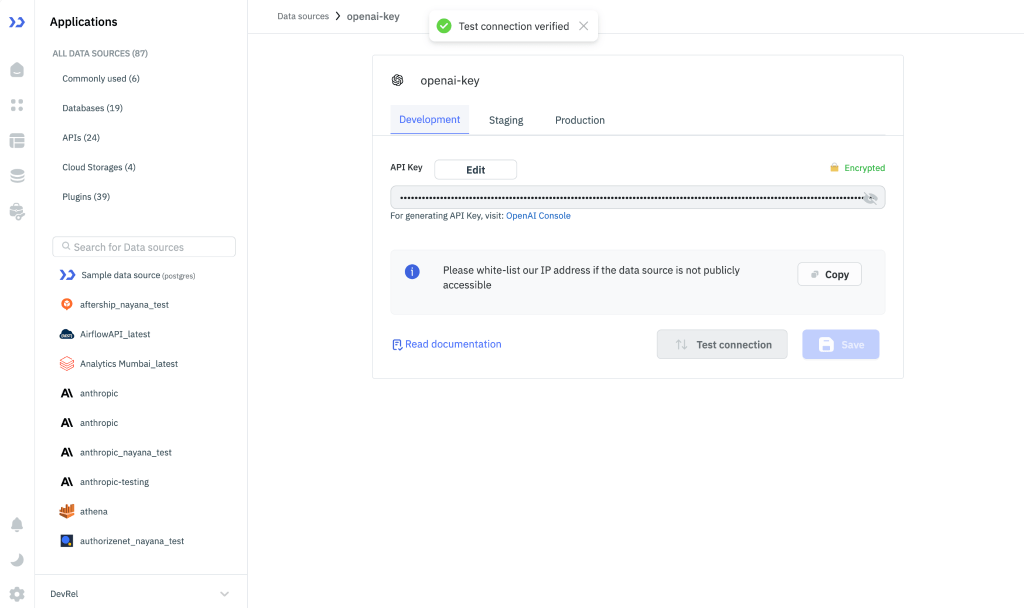Select Databases (19) category
This screenshot has height=608, width=1024.
coord(92,108)
